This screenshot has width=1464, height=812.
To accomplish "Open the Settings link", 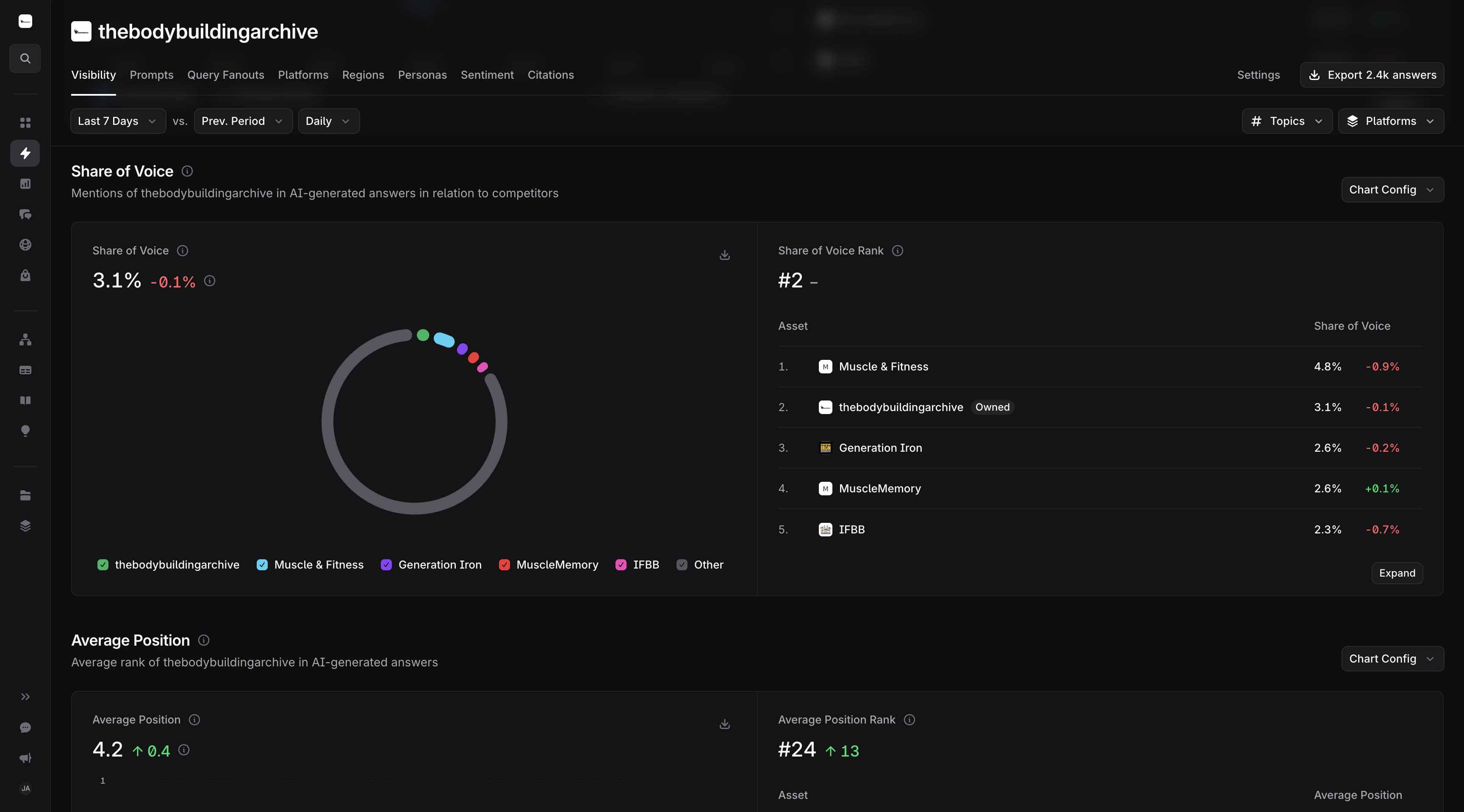I will click(1258, 75).
